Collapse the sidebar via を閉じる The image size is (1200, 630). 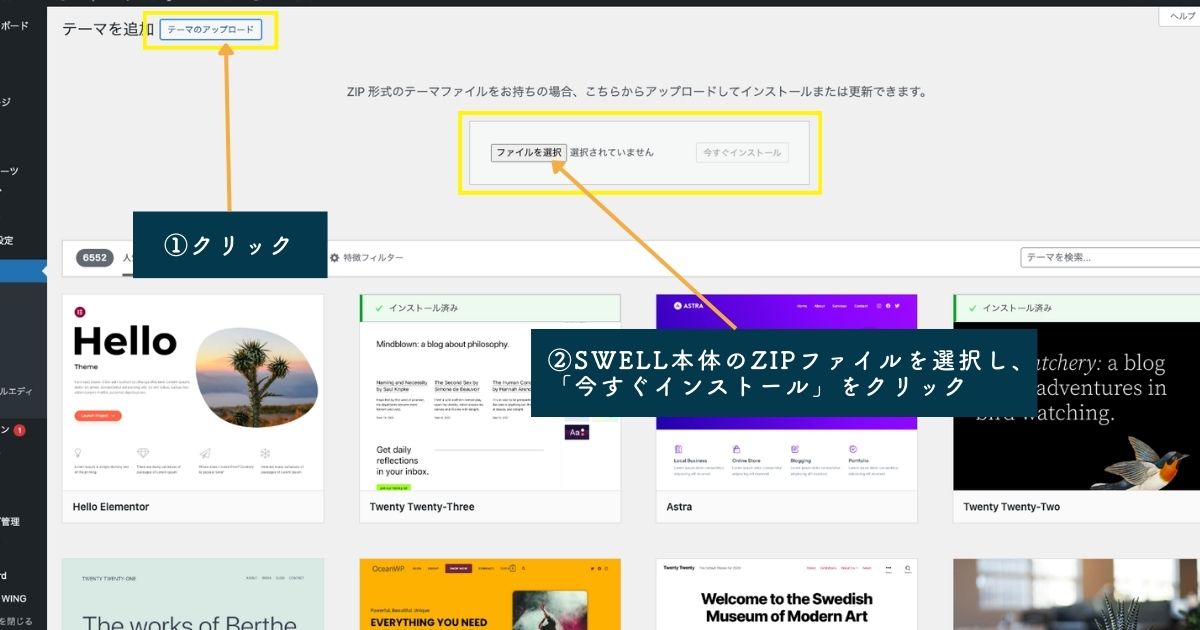[16, 621]
